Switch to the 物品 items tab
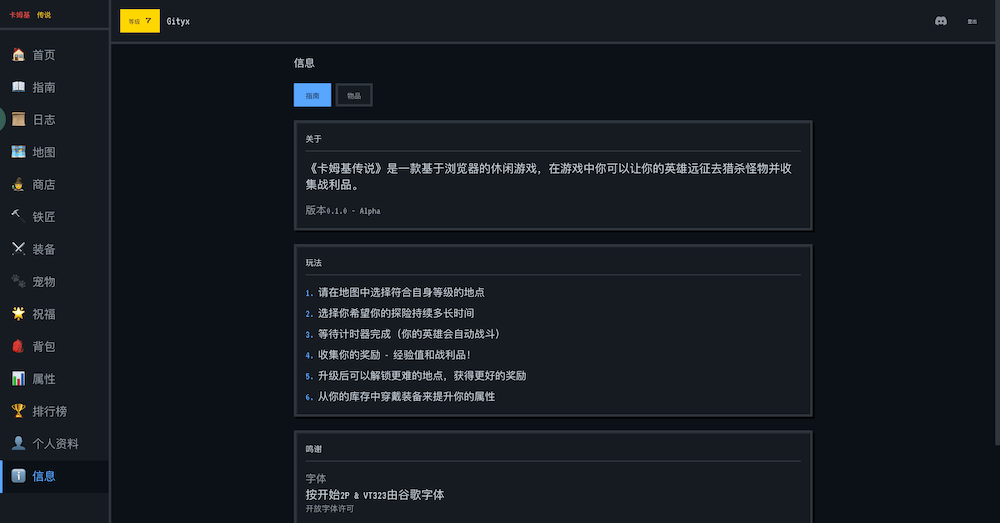The width and height of the screenshot is (1000, 523). click(x=354, y=95)
